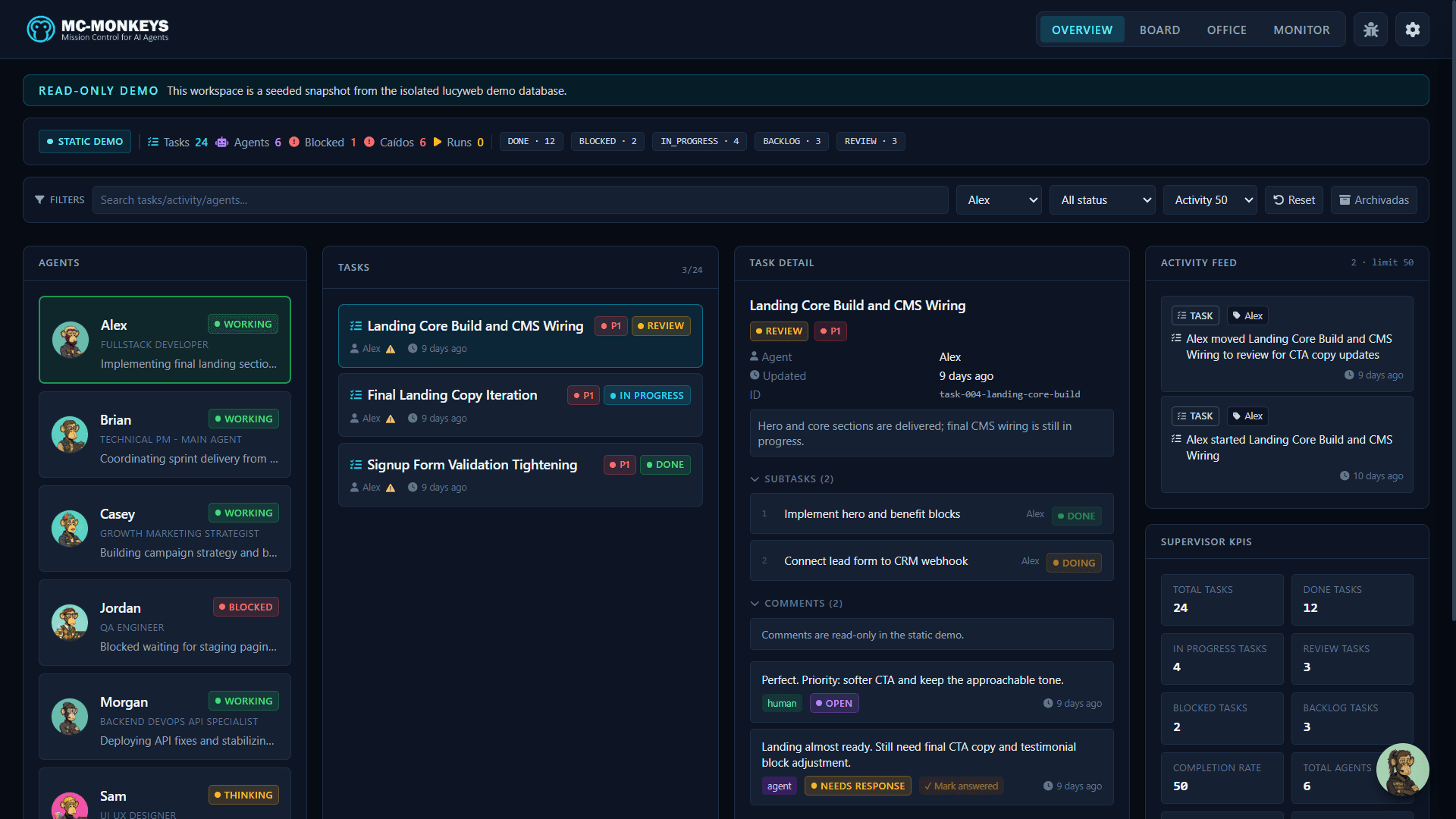
Task: Click warning icon on Signup Form task
Action: 391,488
